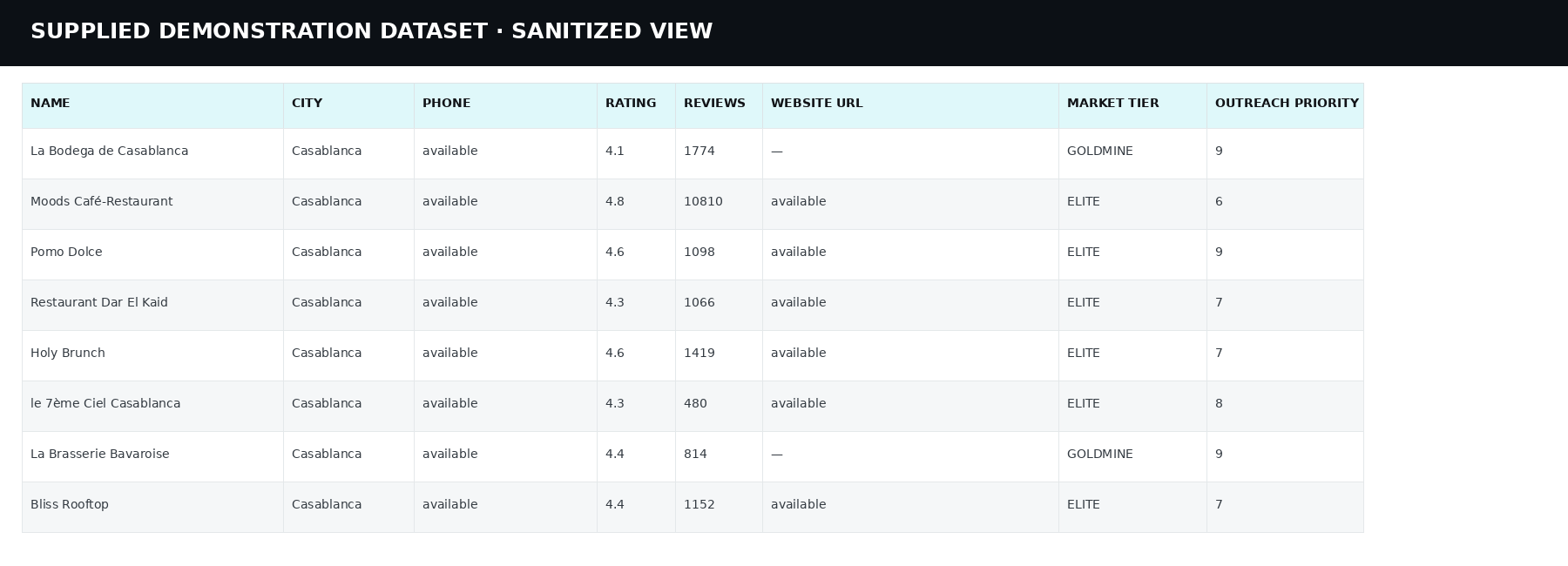Click outreach priority 9 in La Bodega row
This screenshot has height=566, width=1568.
tap(1219, 151)
